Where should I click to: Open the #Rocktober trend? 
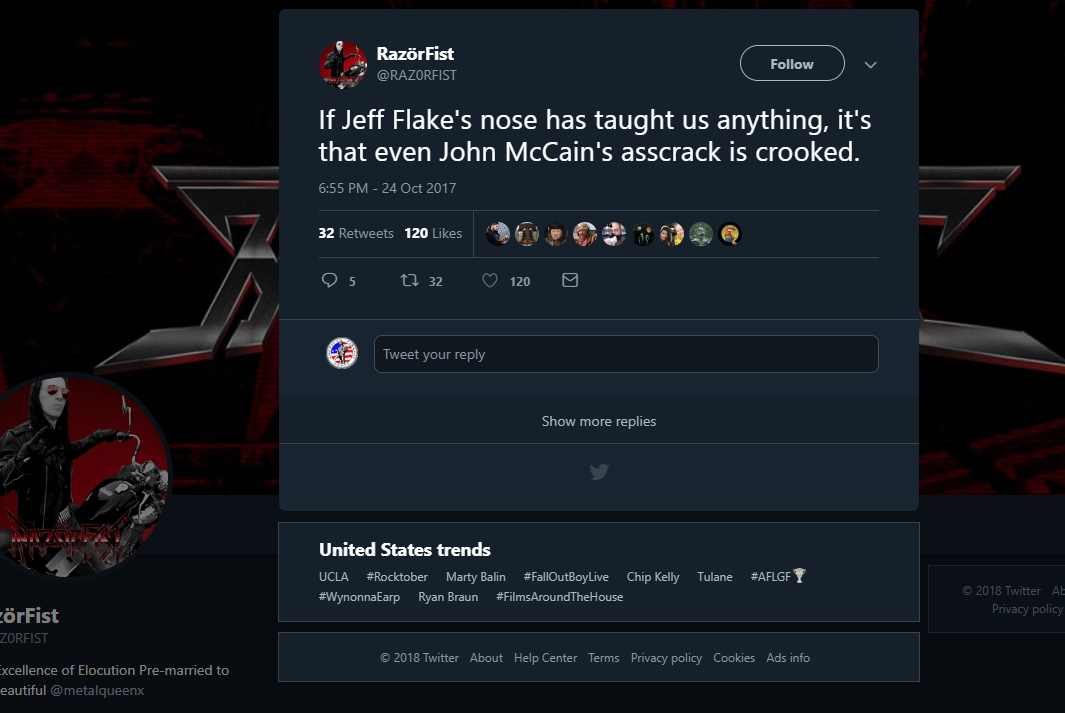click(397, 577)
